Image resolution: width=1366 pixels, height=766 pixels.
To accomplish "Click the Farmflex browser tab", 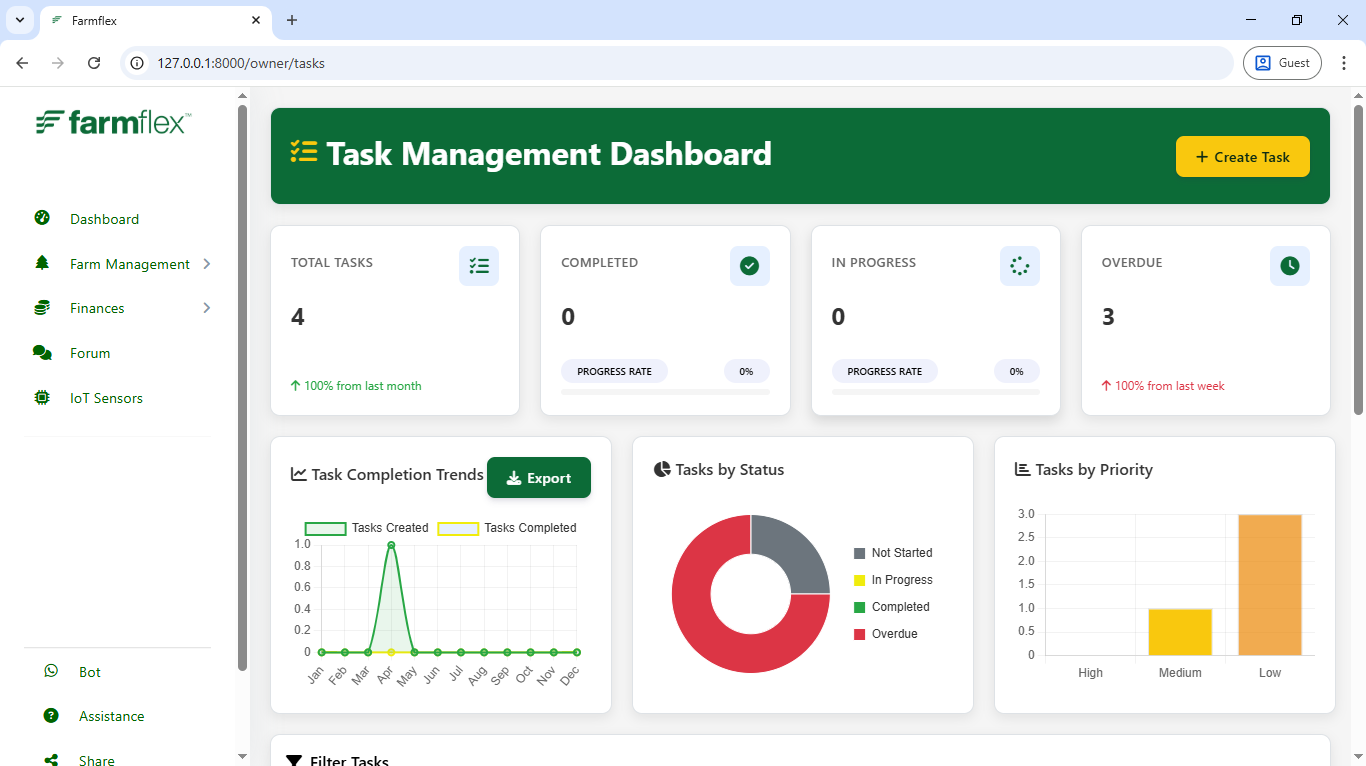I will pos(156,20).
